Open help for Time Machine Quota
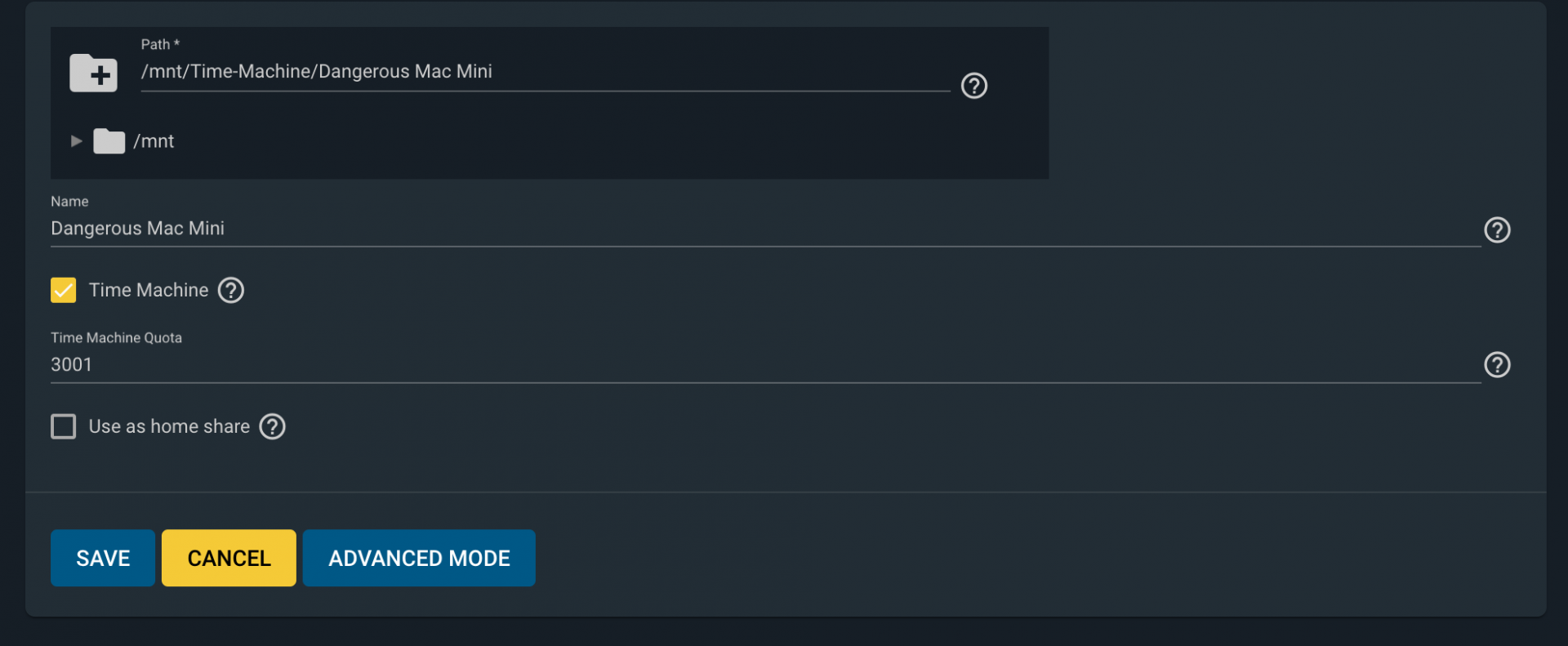This screenshot has height=646, width=1568. [1497, 364]
